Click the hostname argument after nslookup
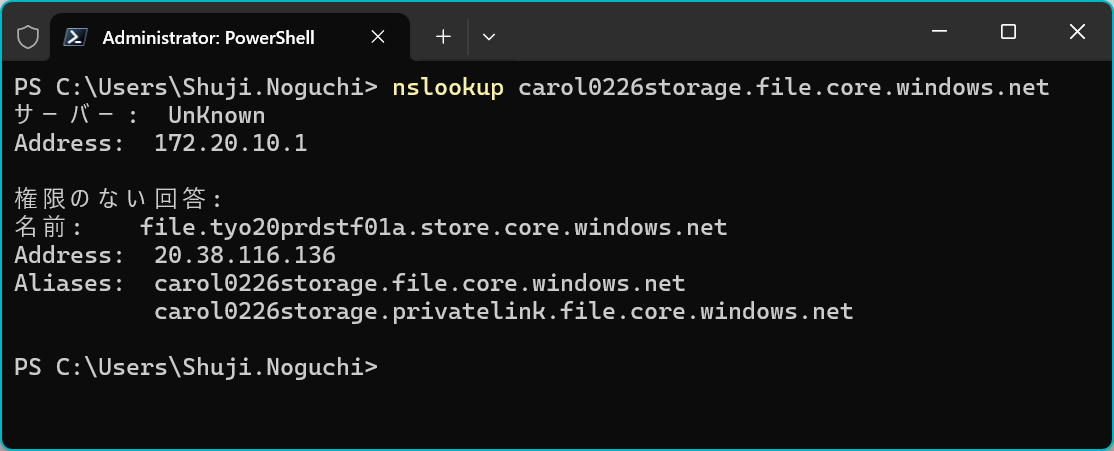1114x451 pixels. click(783, 88)
